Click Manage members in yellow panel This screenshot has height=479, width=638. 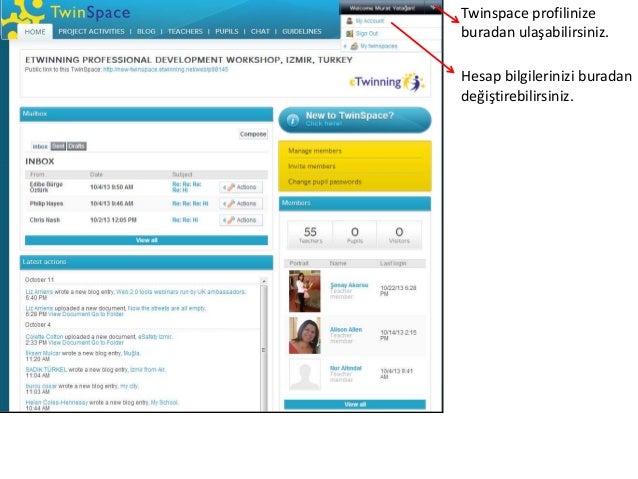click(x=315, y=151)
